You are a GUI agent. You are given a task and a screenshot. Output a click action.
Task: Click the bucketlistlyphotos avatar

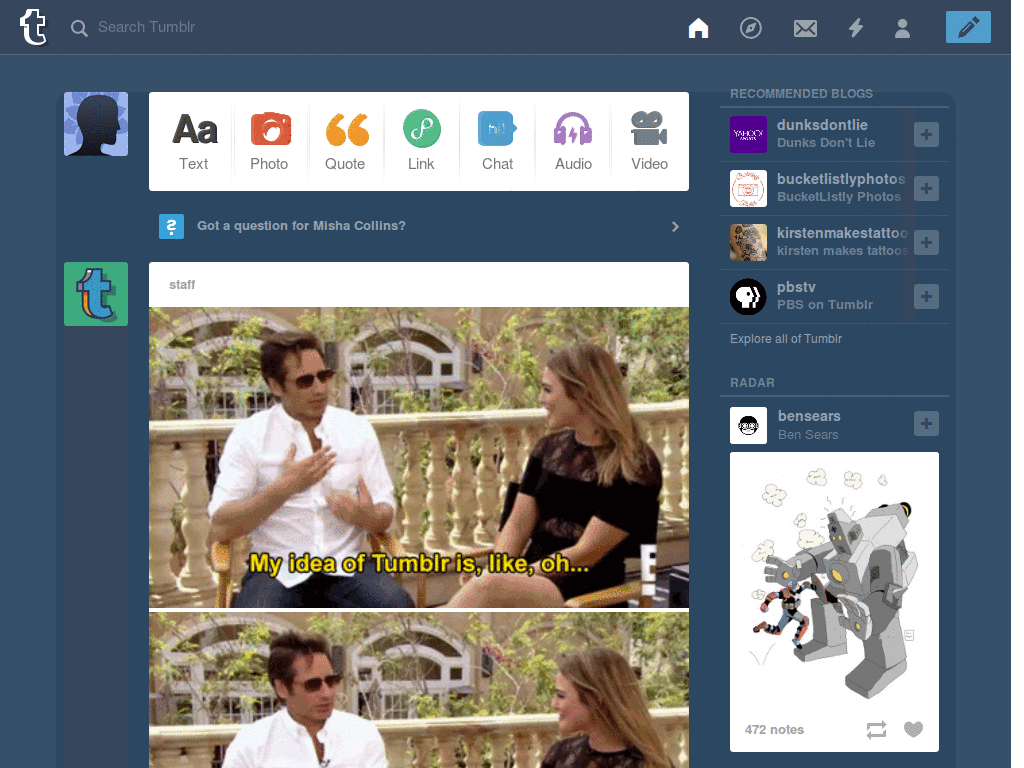(748, 189)
